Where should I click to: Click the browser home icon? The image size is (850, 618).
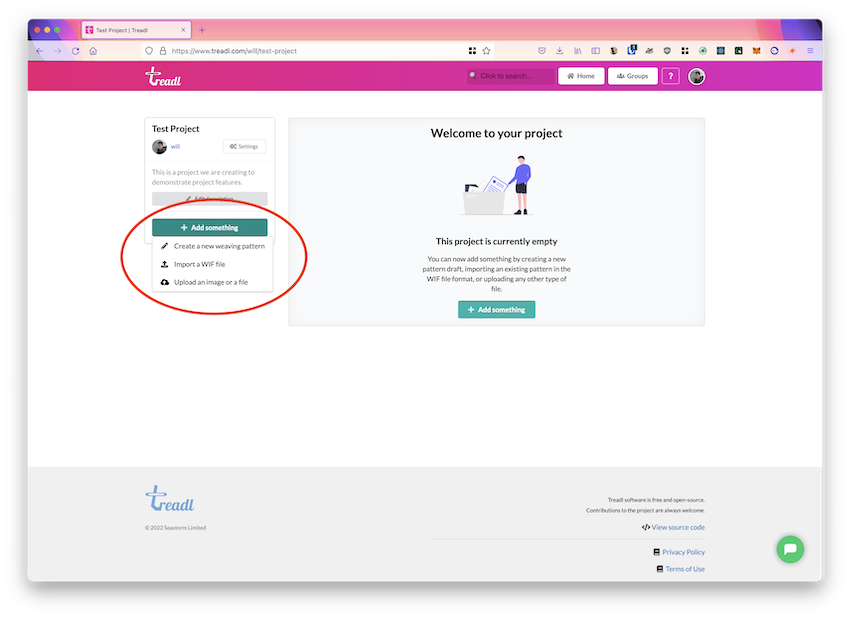point(93,51)
